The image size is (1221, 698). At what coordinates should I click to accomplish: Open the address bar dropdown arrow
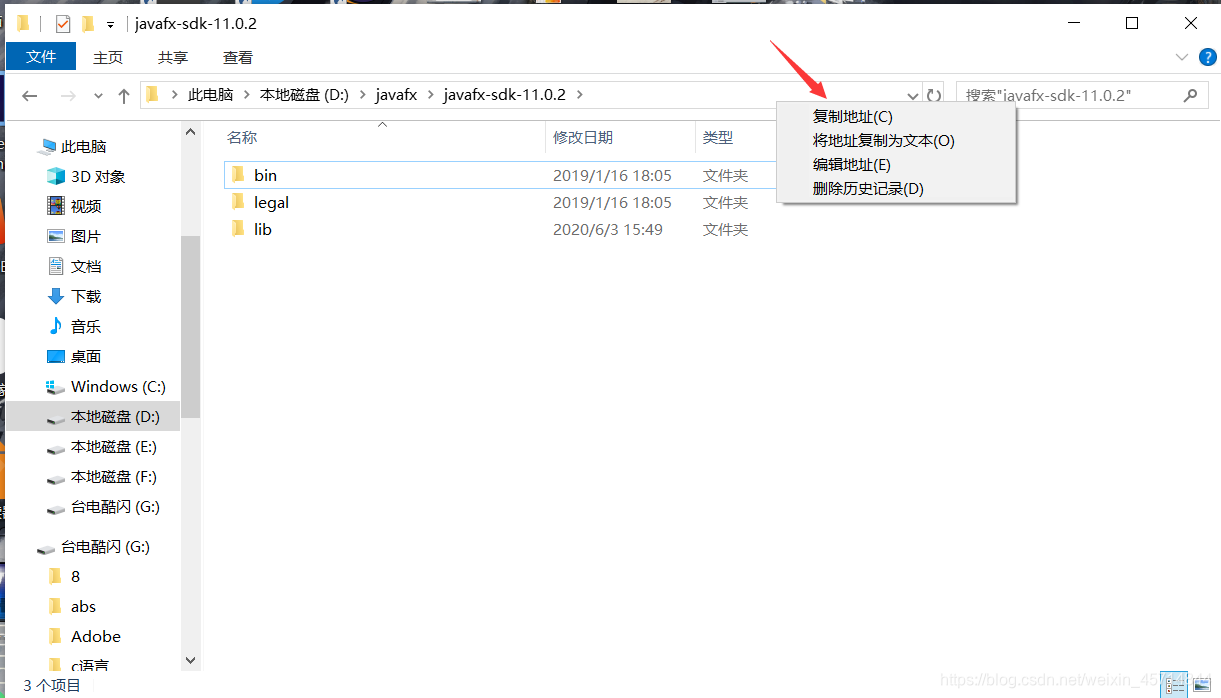[911, 94]
